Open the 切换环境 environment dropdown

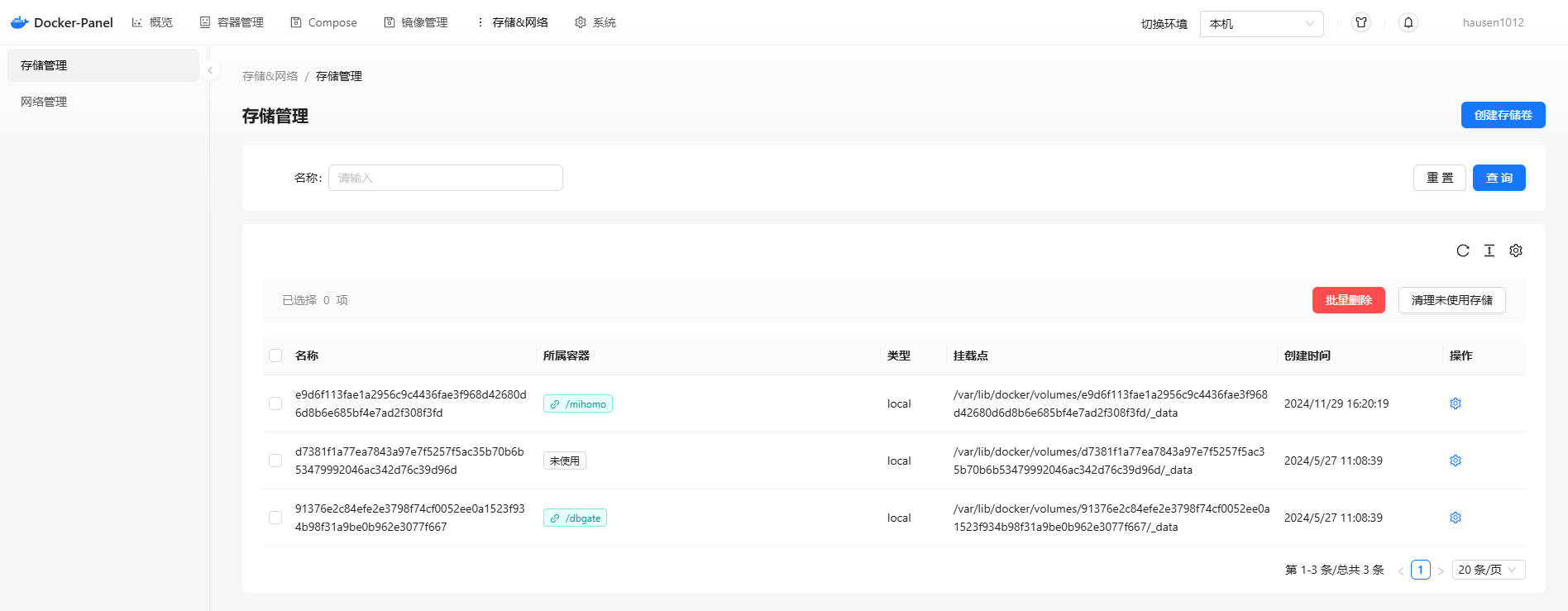[x=1261, y=24]
